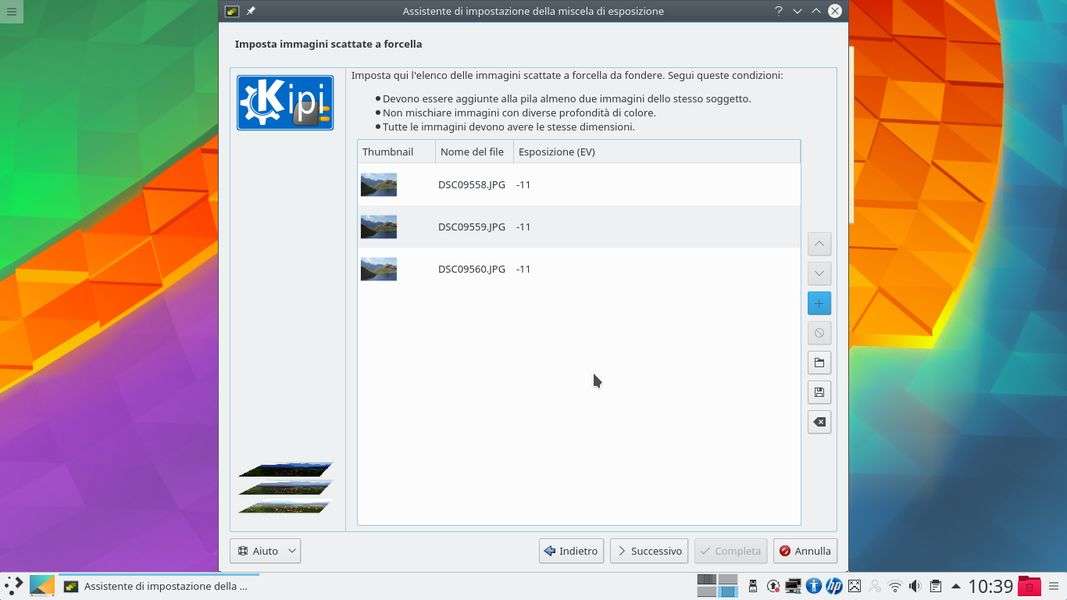The width and height of the screenshot is (1067, 600).
Task: Open the HP printer tray icon
Action: (834, 586)
